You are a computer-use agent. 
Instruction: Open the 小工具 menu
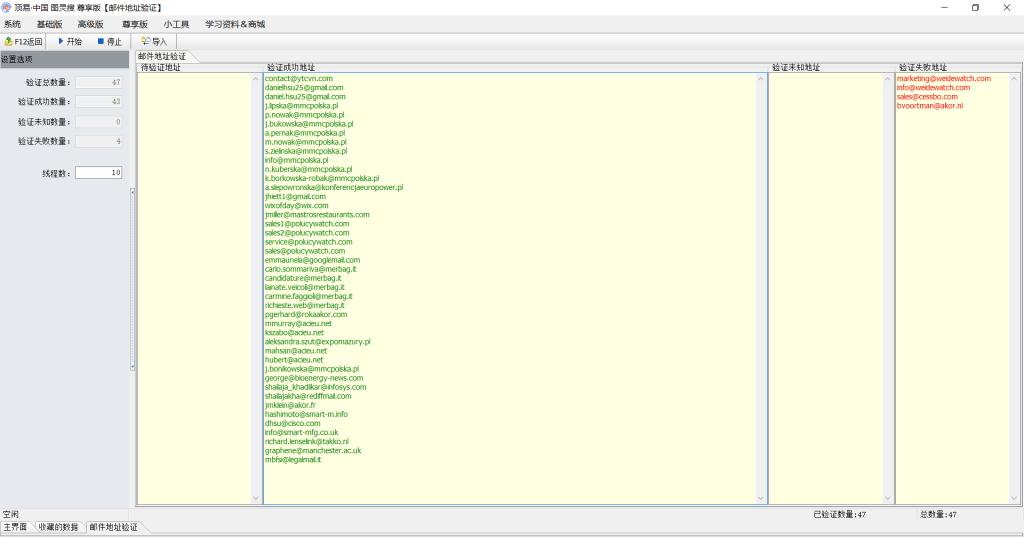[x=177, y=24]
